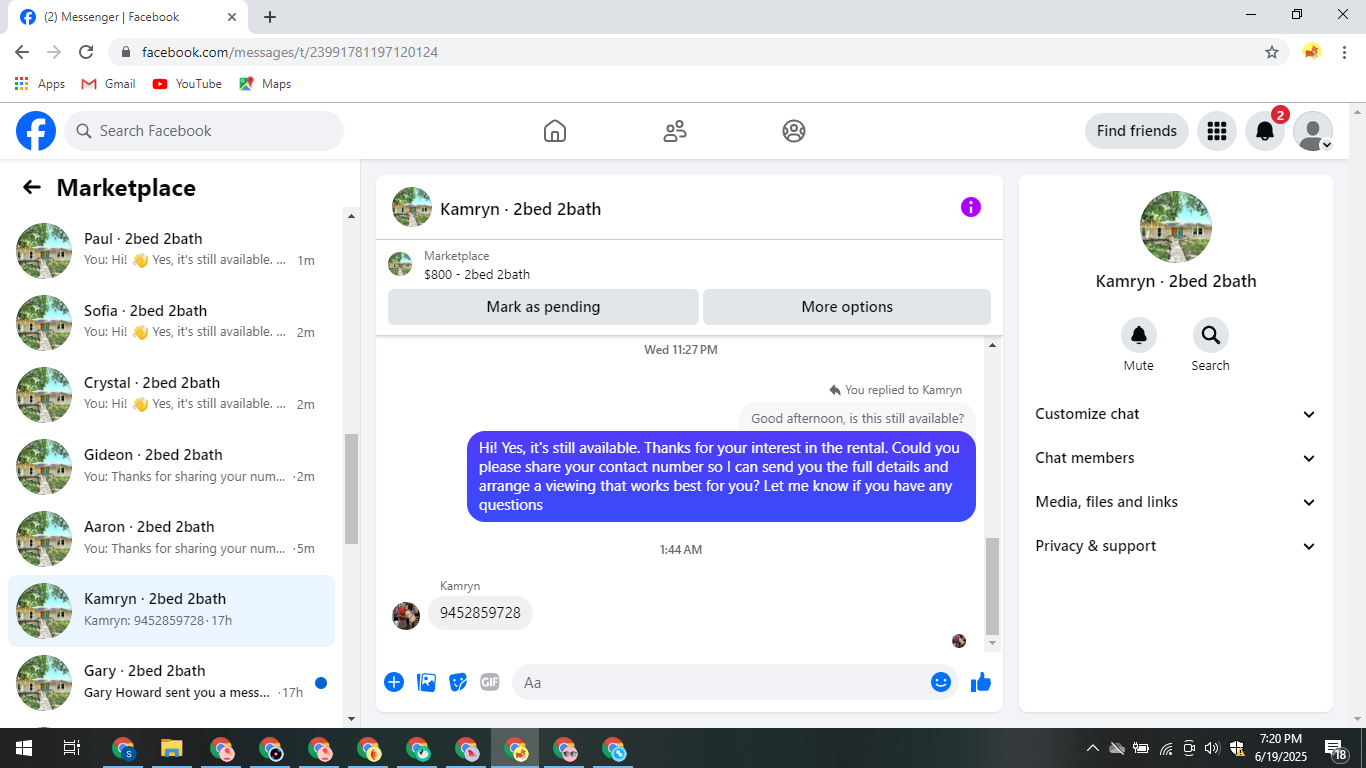Open Paul's 2bed 2bath conversation
The image size is (1366, 768).
(x=171, y=251)
